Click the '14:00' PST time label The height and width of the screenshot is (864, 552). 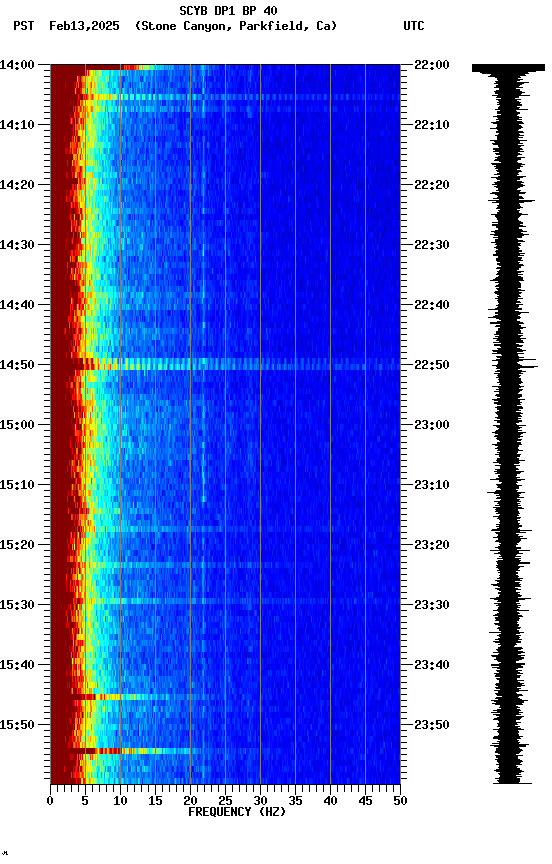[x=17, y=65]
